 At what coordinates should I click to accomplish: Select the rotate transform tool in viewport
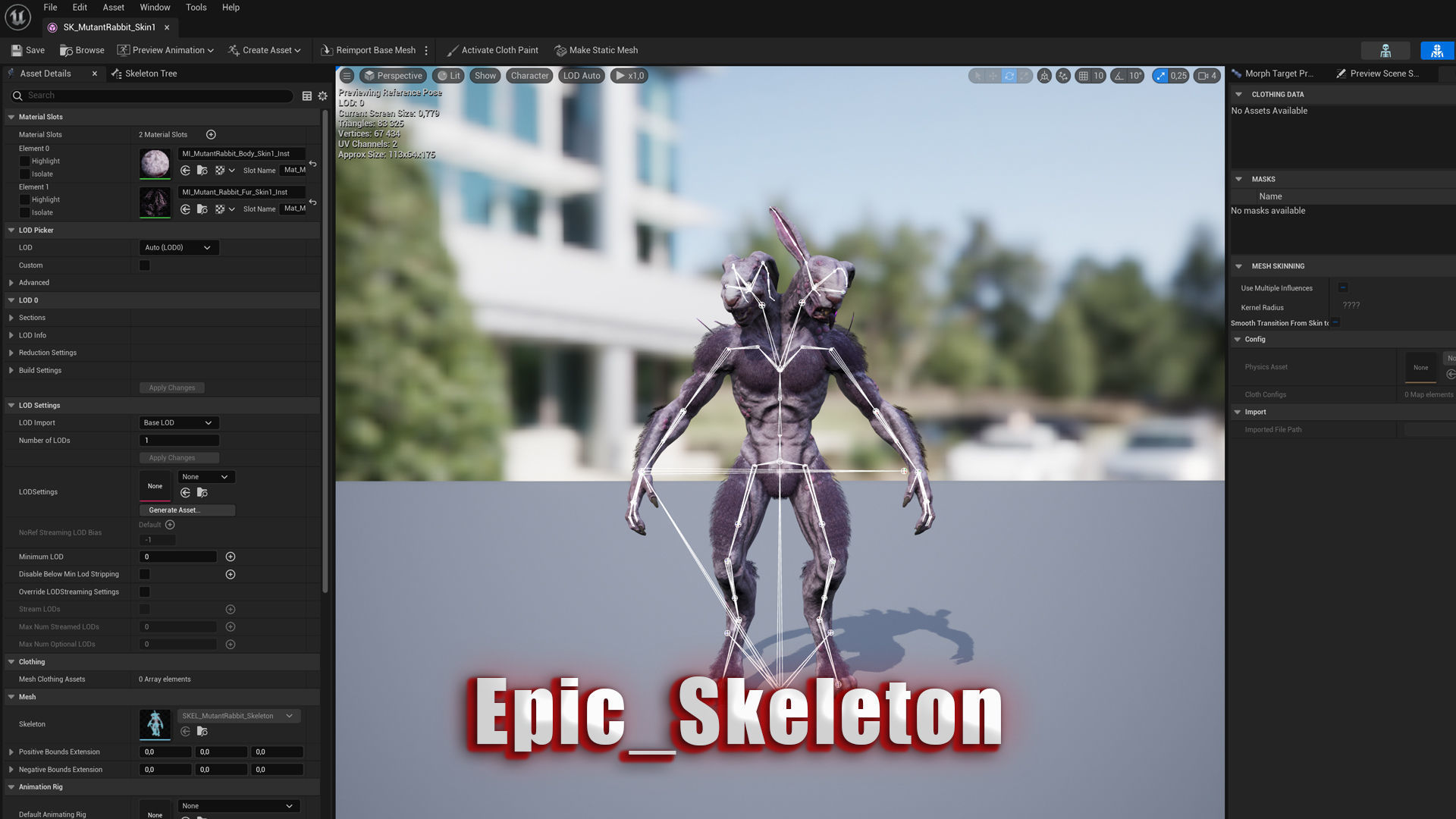(1009, 76)
